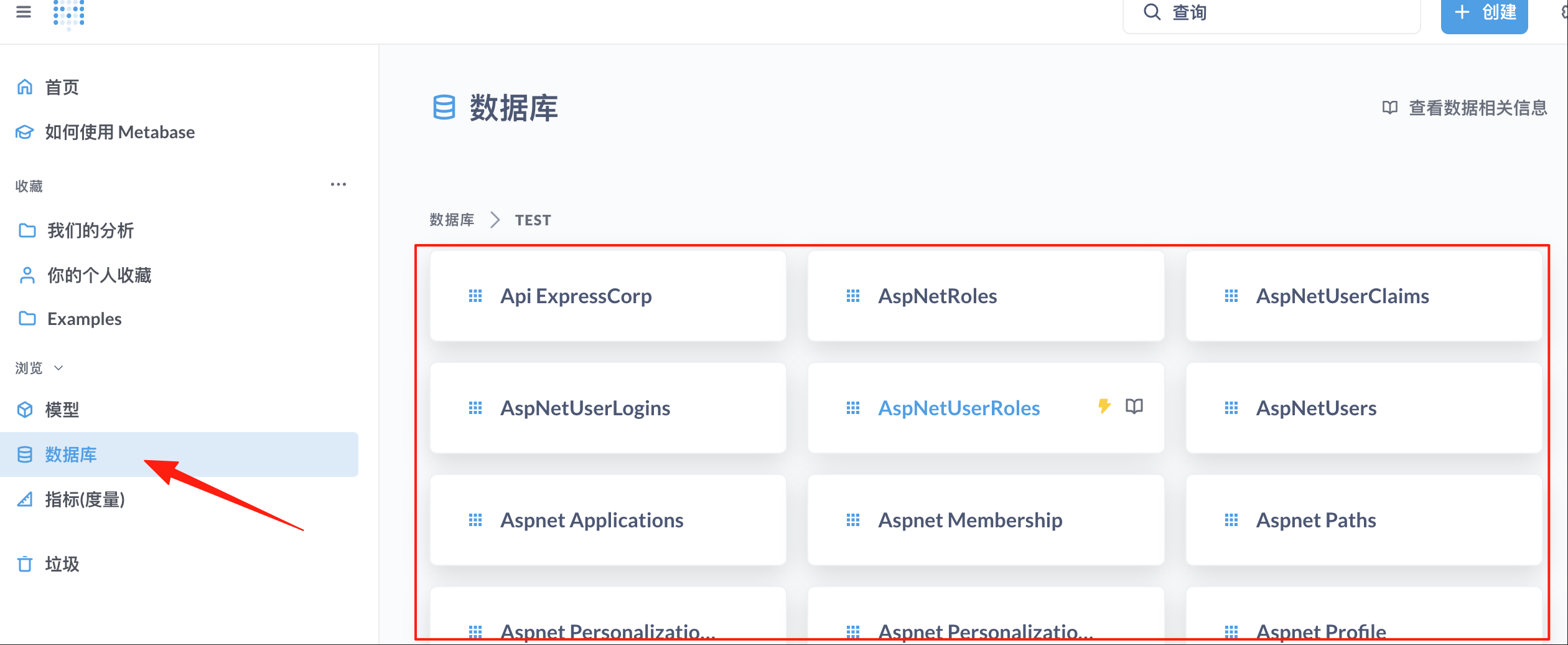Click the 查询 search field
This screenshot has height=645, width=1568.
pyautogui.click(x=1271, y=14)
